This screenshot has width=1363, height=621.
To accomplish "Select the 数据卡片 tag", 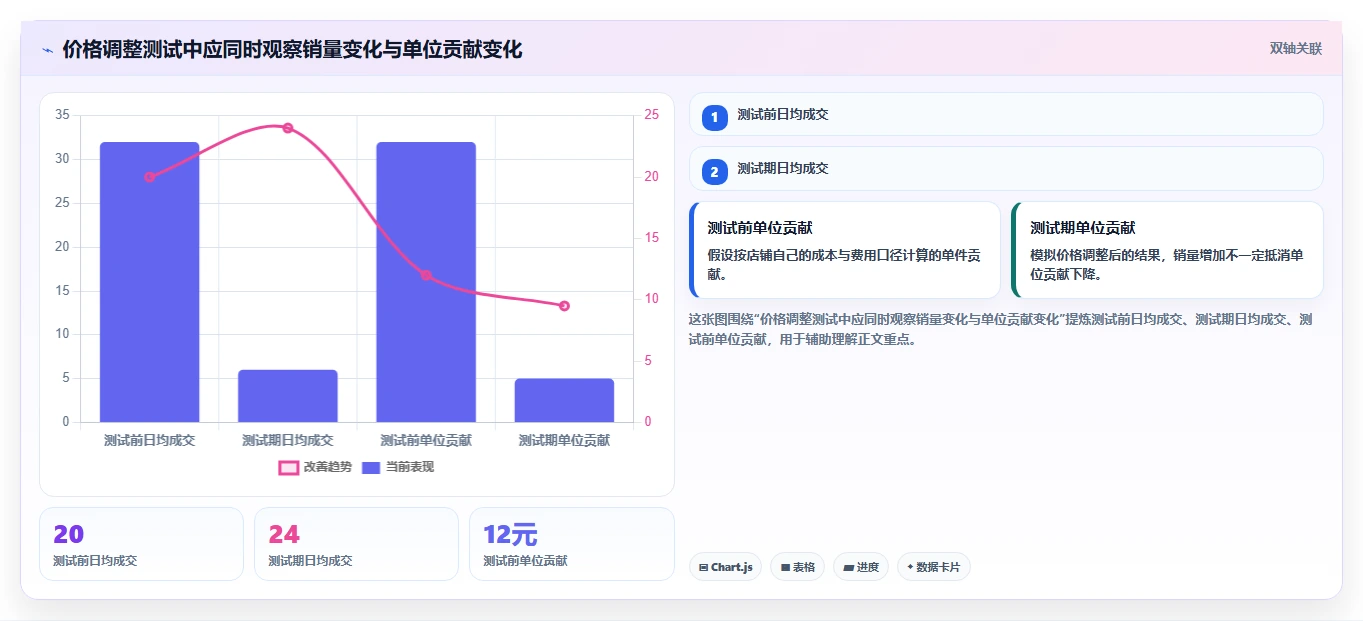I will point(934,567).
